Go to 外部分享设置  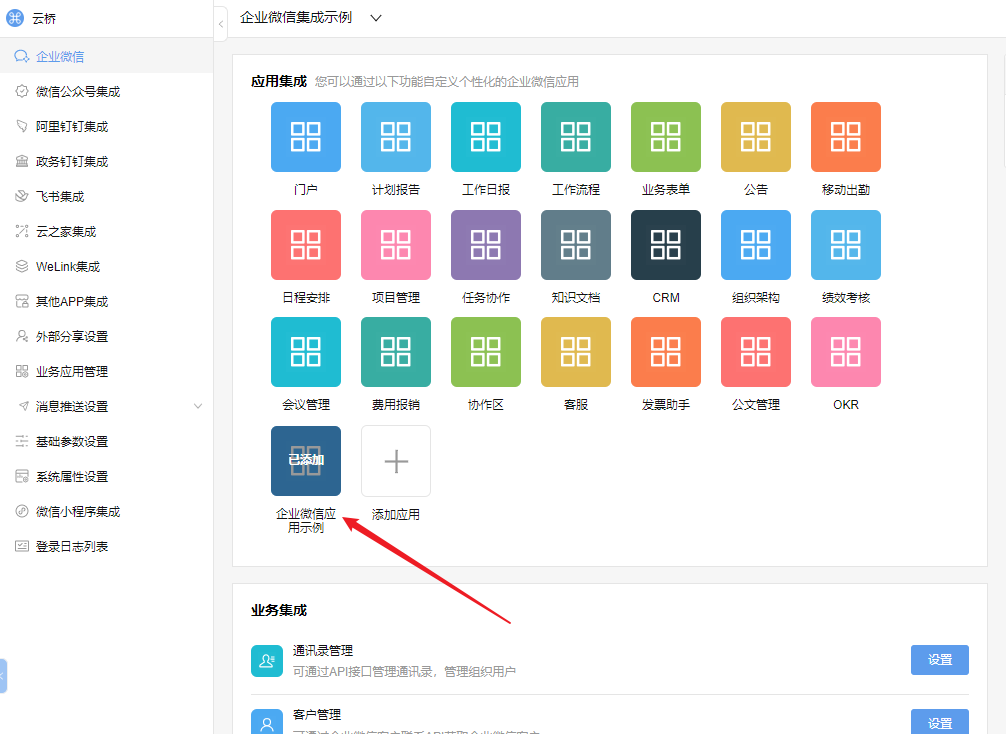pyautogui.click(x=107, y=336)
